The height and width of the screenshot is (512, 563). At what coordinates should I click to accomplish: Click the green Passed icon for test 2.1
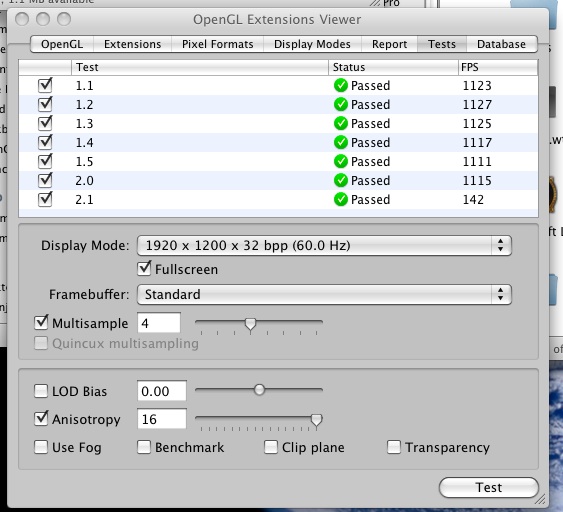tap(341, 200)
